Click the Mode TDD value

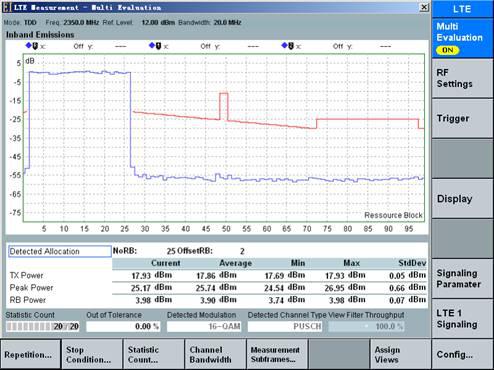30,23
